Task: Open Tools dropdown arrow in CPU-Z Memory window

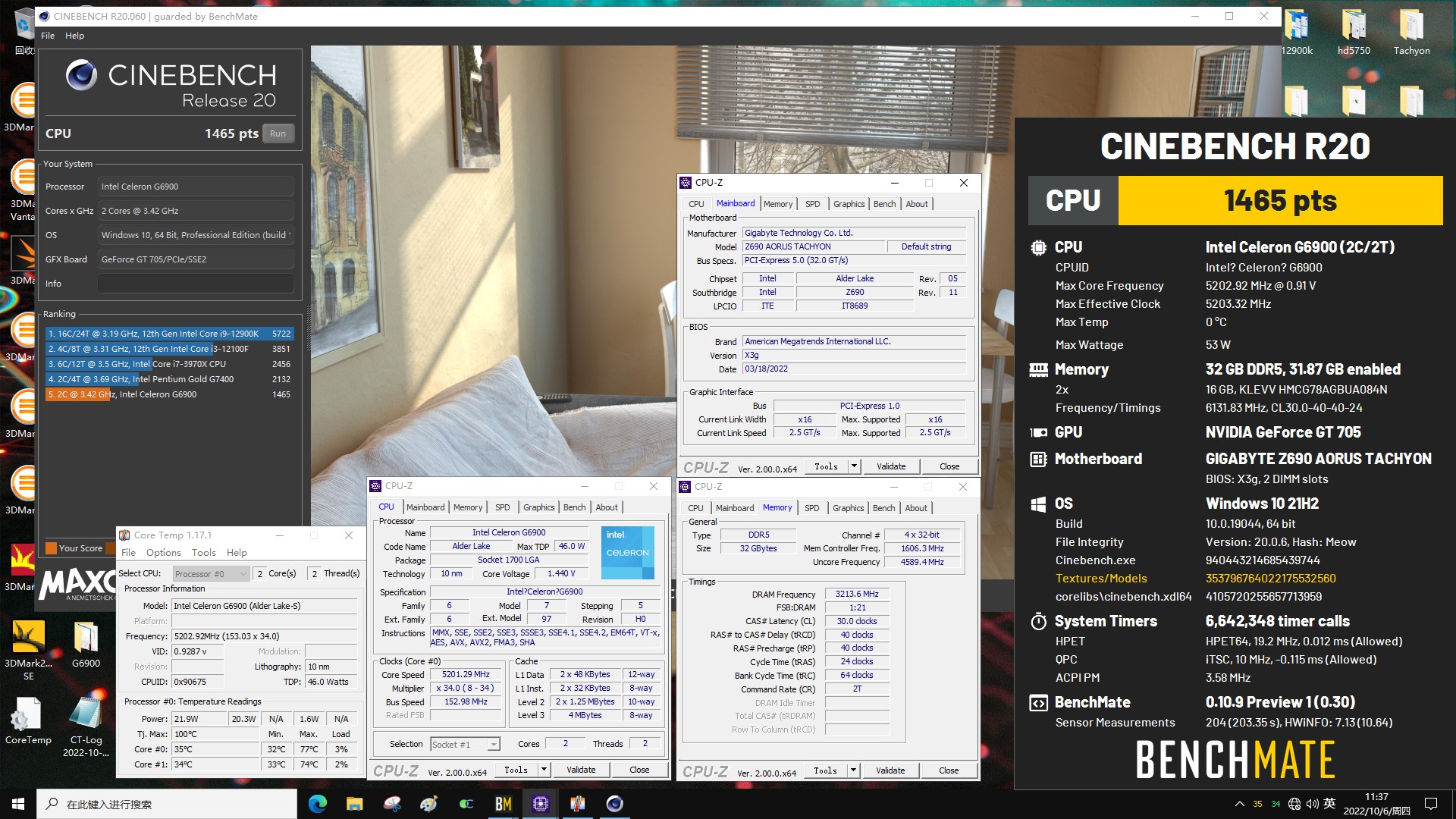Action: (853, 770)
